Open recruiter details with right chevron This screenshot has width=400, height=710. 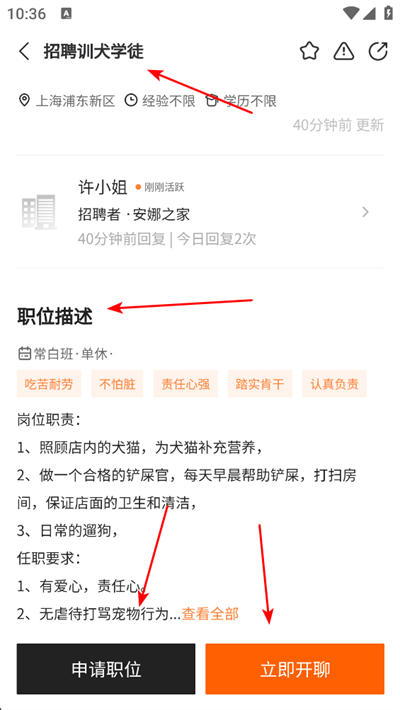(366, 212)
